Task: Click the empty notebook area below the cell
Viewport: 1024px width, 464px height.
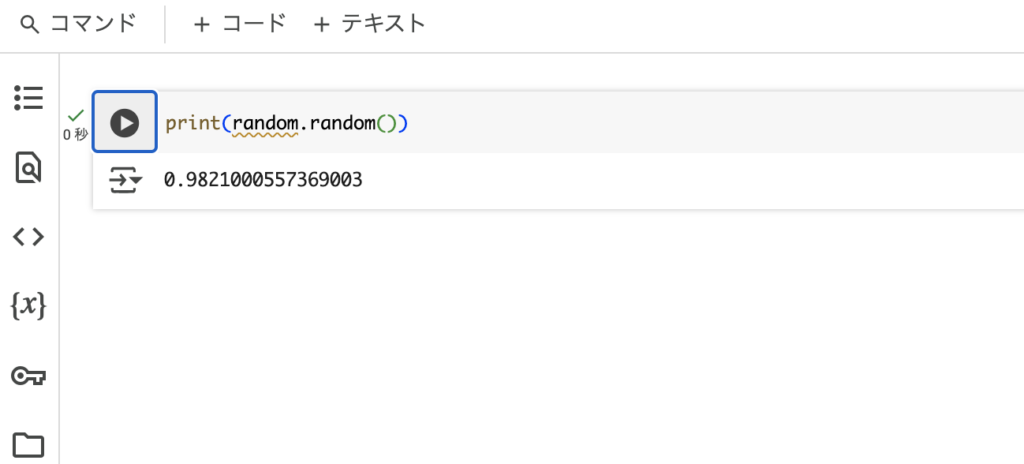Action: tap(542, 337)
